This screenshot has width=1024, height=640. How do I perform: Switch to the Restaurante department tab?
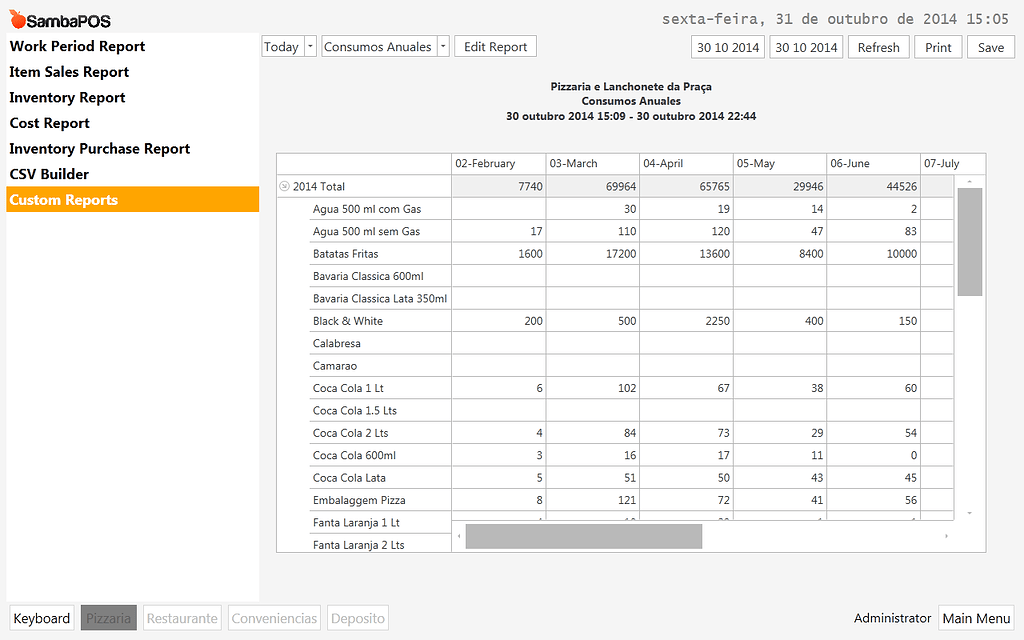tap(181, 618)
